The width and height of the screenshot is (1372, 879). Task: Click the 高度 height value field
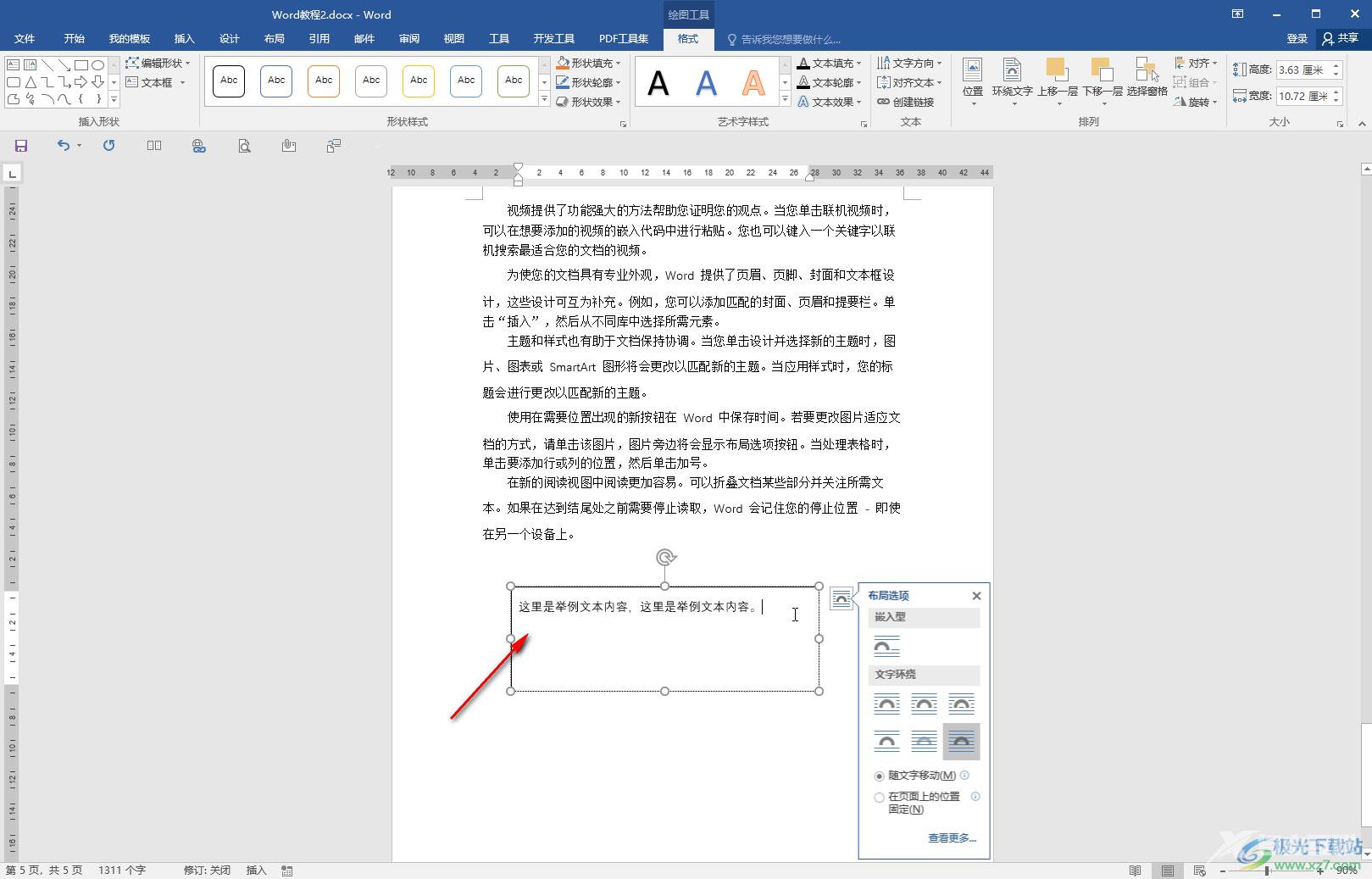1304,70
